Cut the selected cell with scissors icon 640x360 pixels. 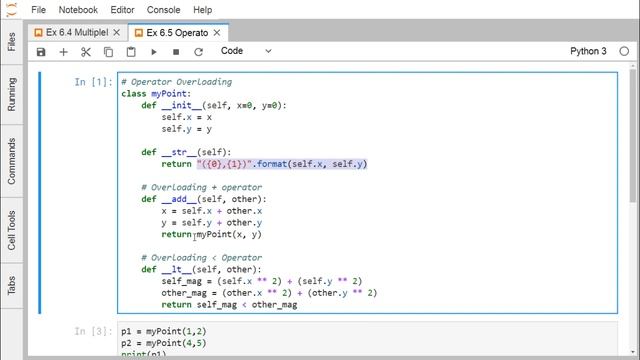[86, 52]
